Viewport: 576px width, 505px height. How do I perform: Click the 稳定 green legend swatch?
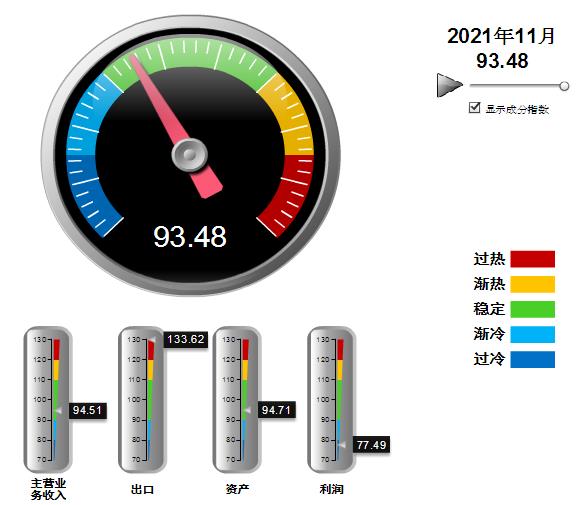click(x=532, y=309)
